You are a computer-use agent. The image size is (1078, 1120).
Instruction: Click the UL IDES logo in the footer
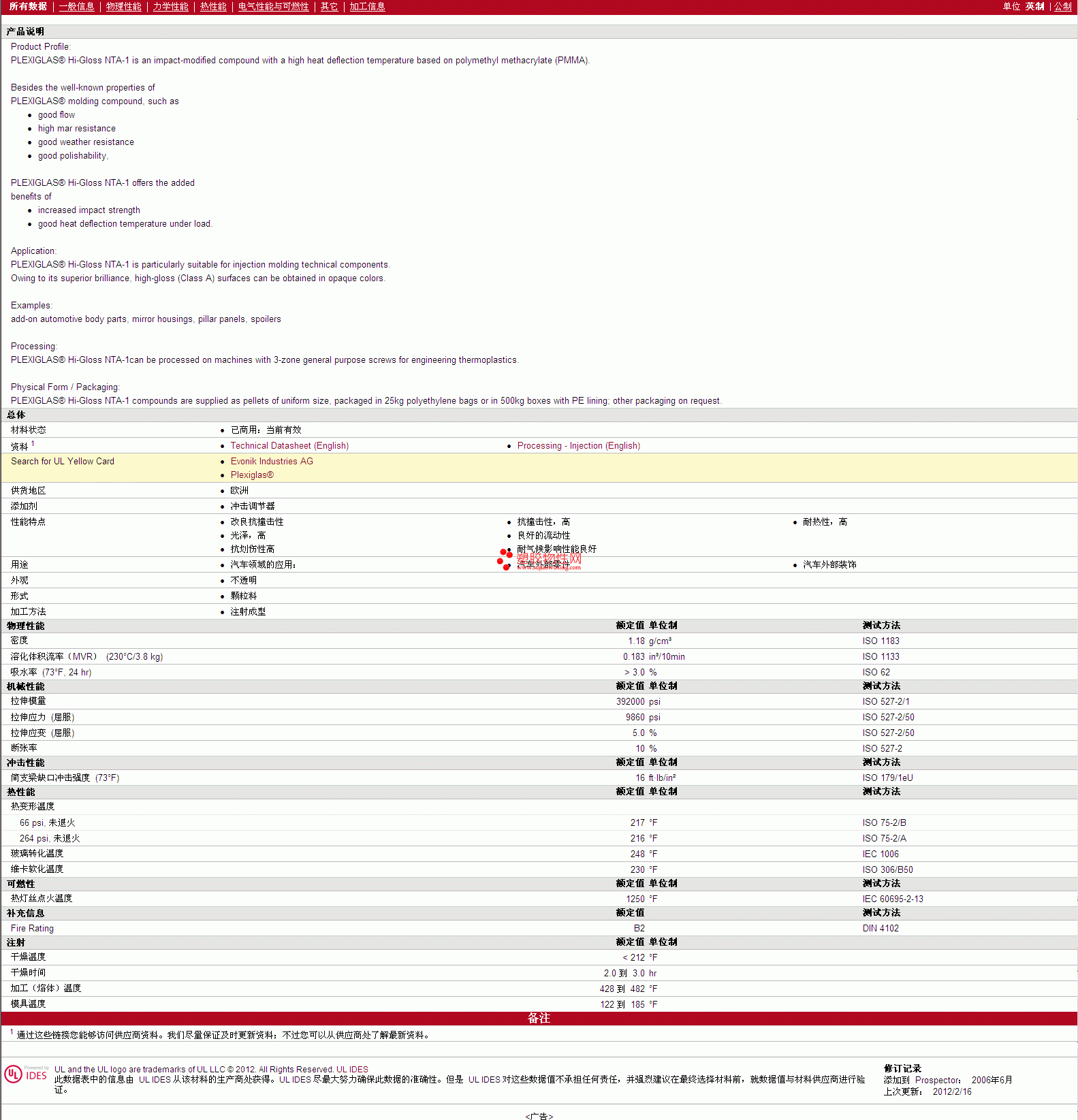(27, 1074)
